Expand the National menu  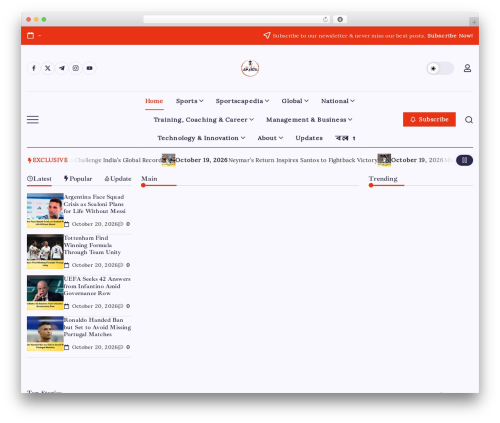pos(338,101)
